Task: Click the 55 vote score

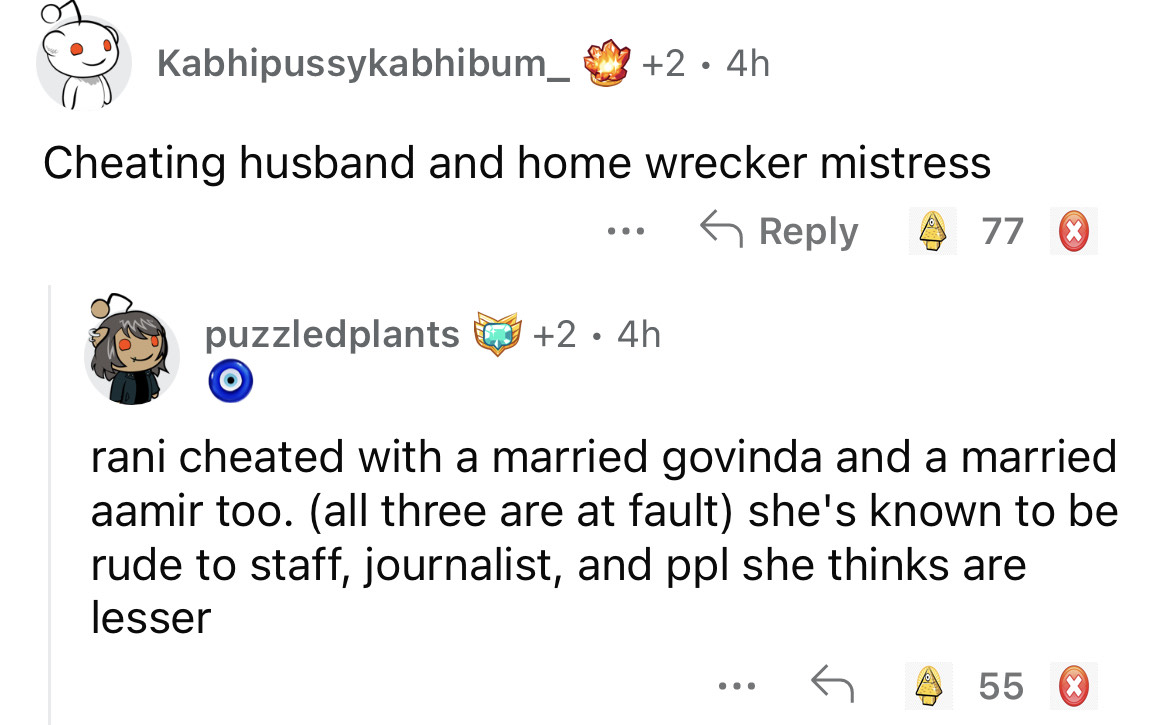Action: (1001, 685)
